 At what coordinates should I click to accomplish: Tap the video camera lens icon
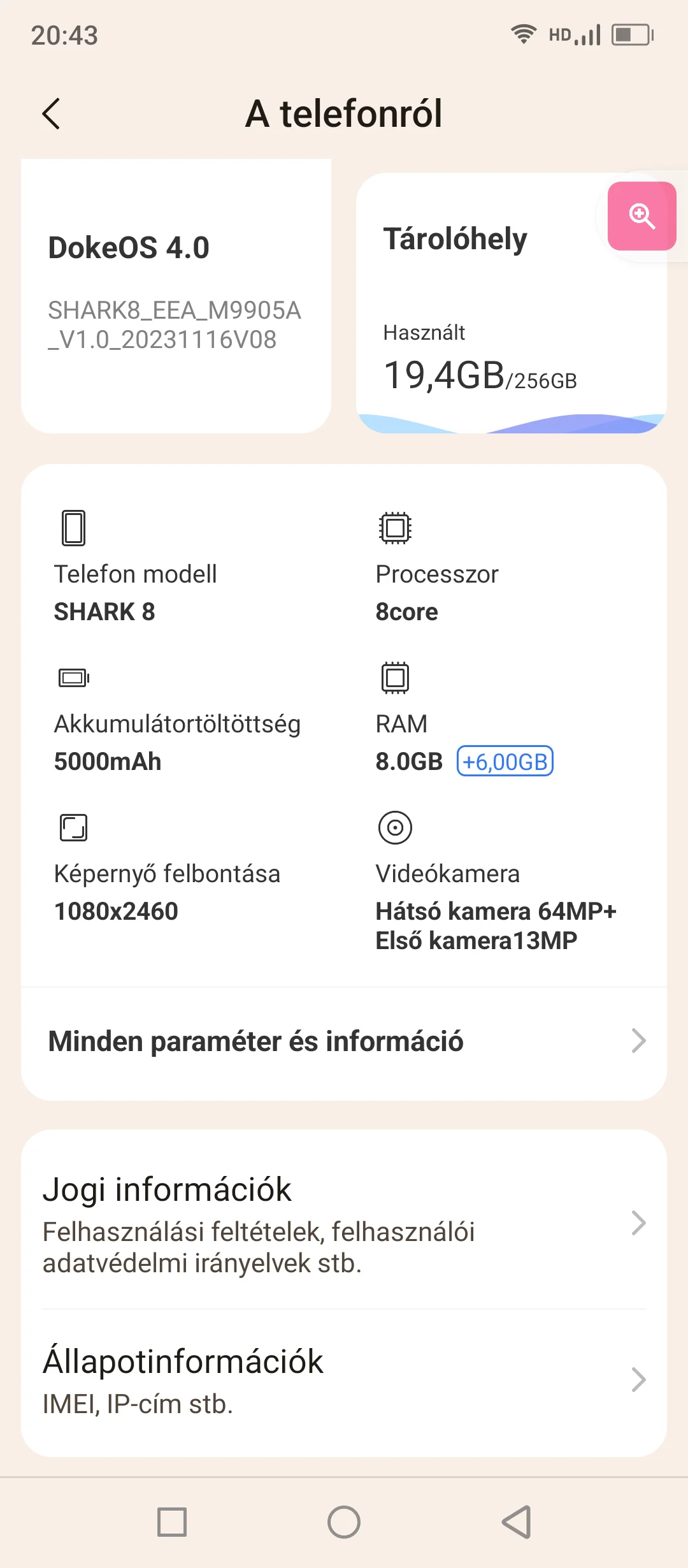click(395, 827)
